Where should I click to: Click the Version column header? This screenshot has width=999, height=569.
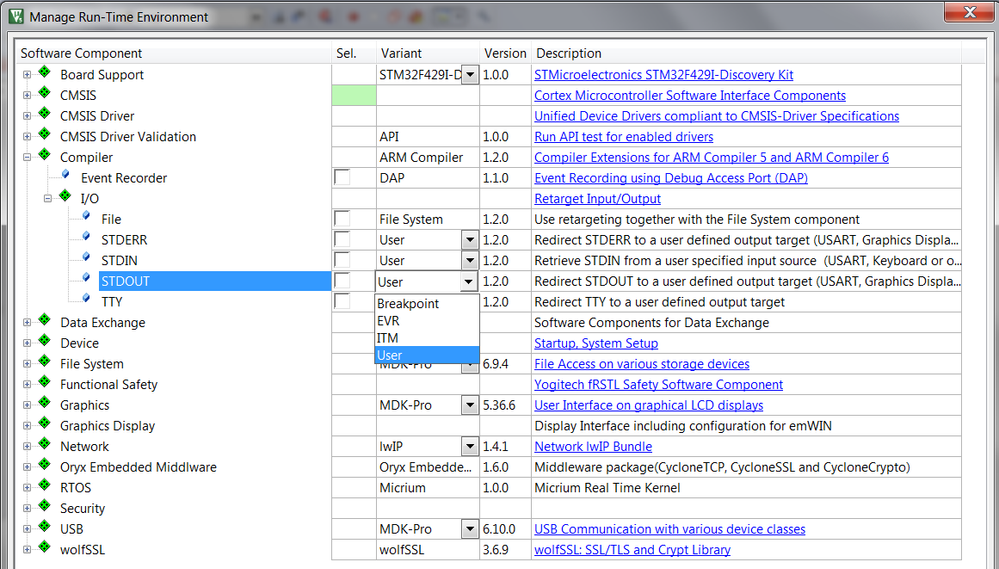point(505,54)
